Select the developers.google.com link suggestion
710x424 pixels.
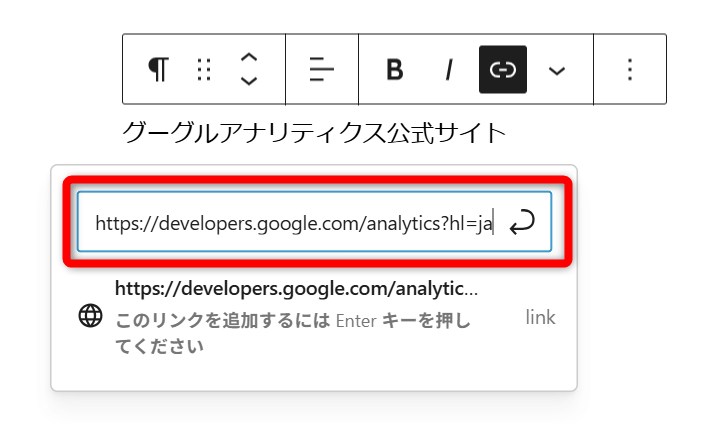pyautogui.click(x=314, y=317)
